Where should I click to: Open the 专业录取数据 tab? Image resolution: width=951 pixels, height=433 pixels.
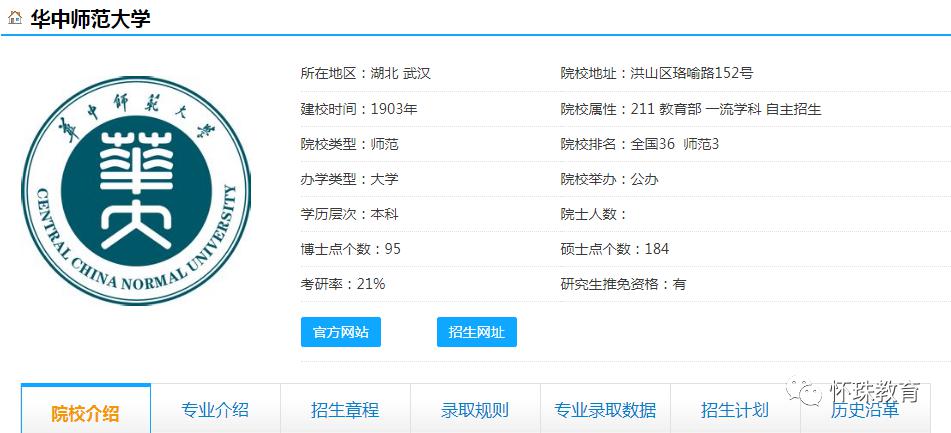pos(605,410)
